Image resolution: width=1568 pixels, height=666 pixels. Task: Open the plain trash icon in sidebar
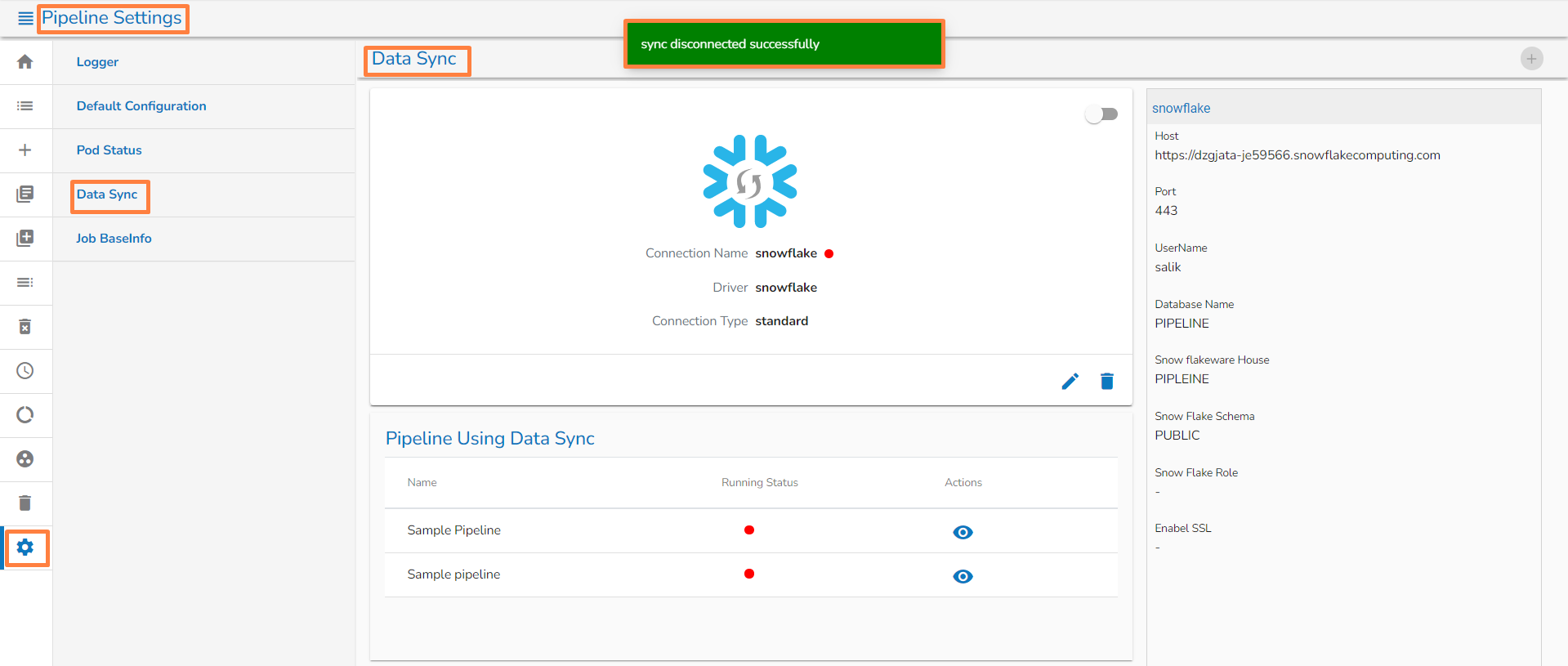(25, 503)
